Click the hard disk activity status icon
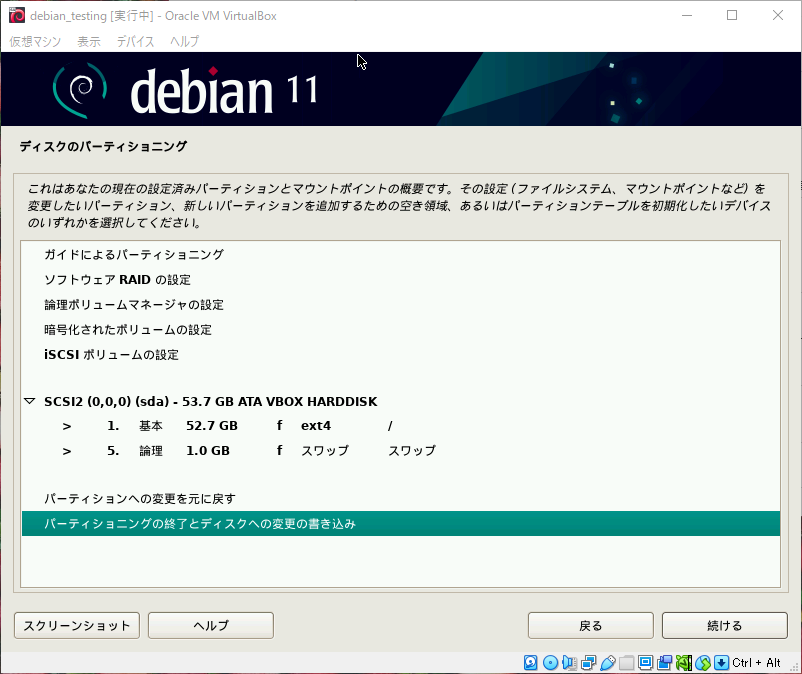Image resolution: width=802 pixels, height=674 pixels. point(530,663)
